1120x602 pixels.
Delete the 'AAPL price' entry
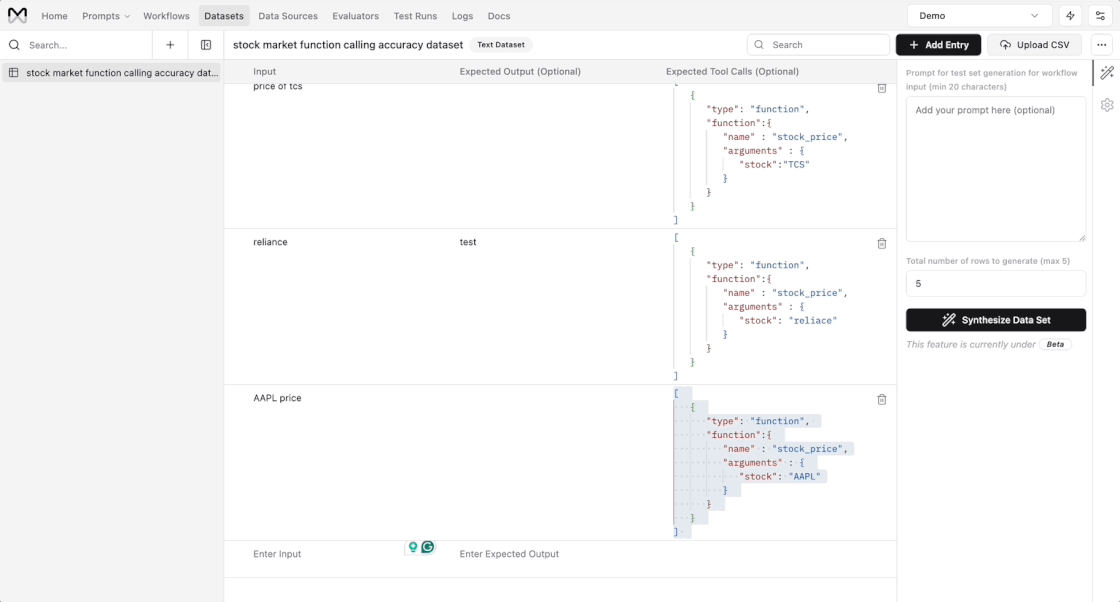pyautogui.click(x=881, y=400)
